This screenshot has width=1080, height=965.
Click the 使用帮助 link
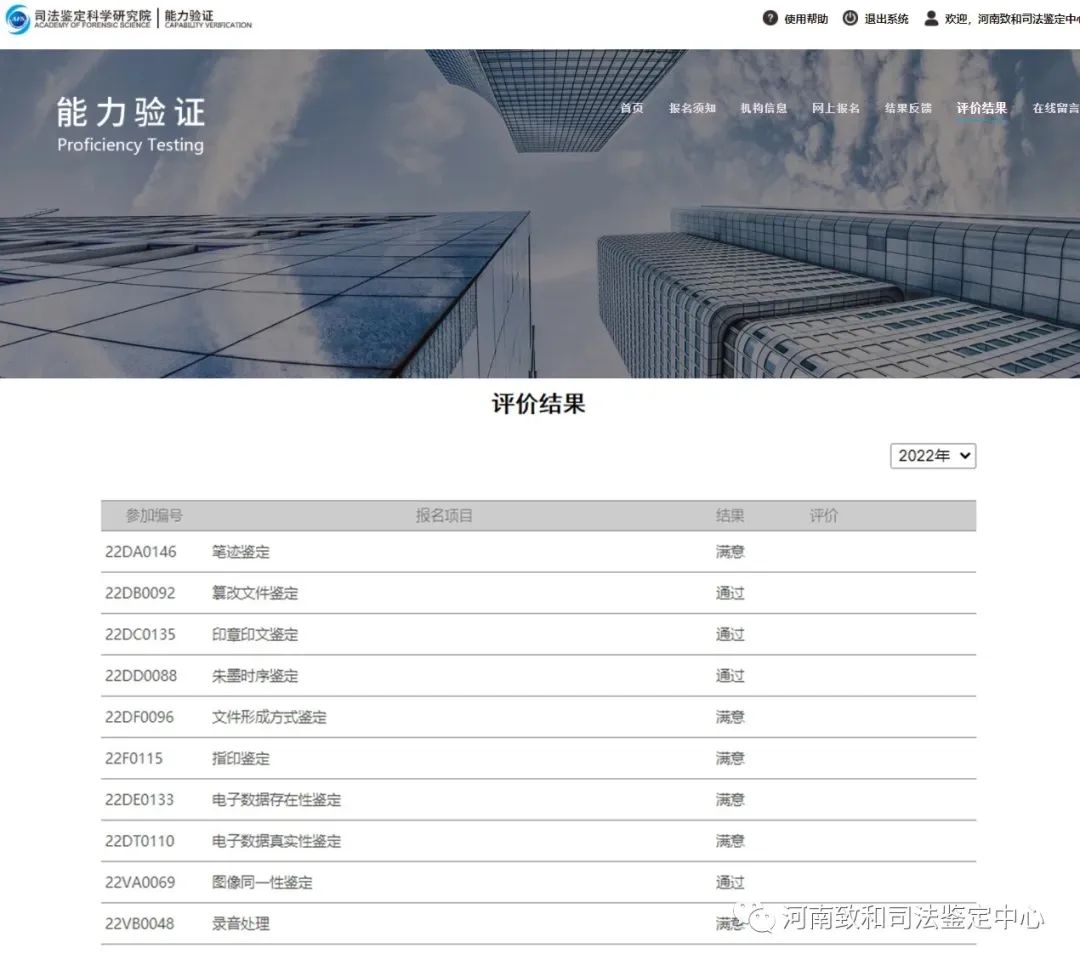point(806,19)
